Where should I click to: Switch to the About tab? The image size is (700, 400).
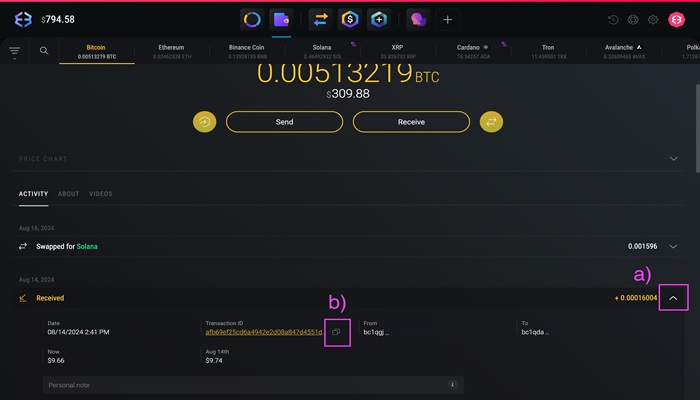tap(68, 194)
